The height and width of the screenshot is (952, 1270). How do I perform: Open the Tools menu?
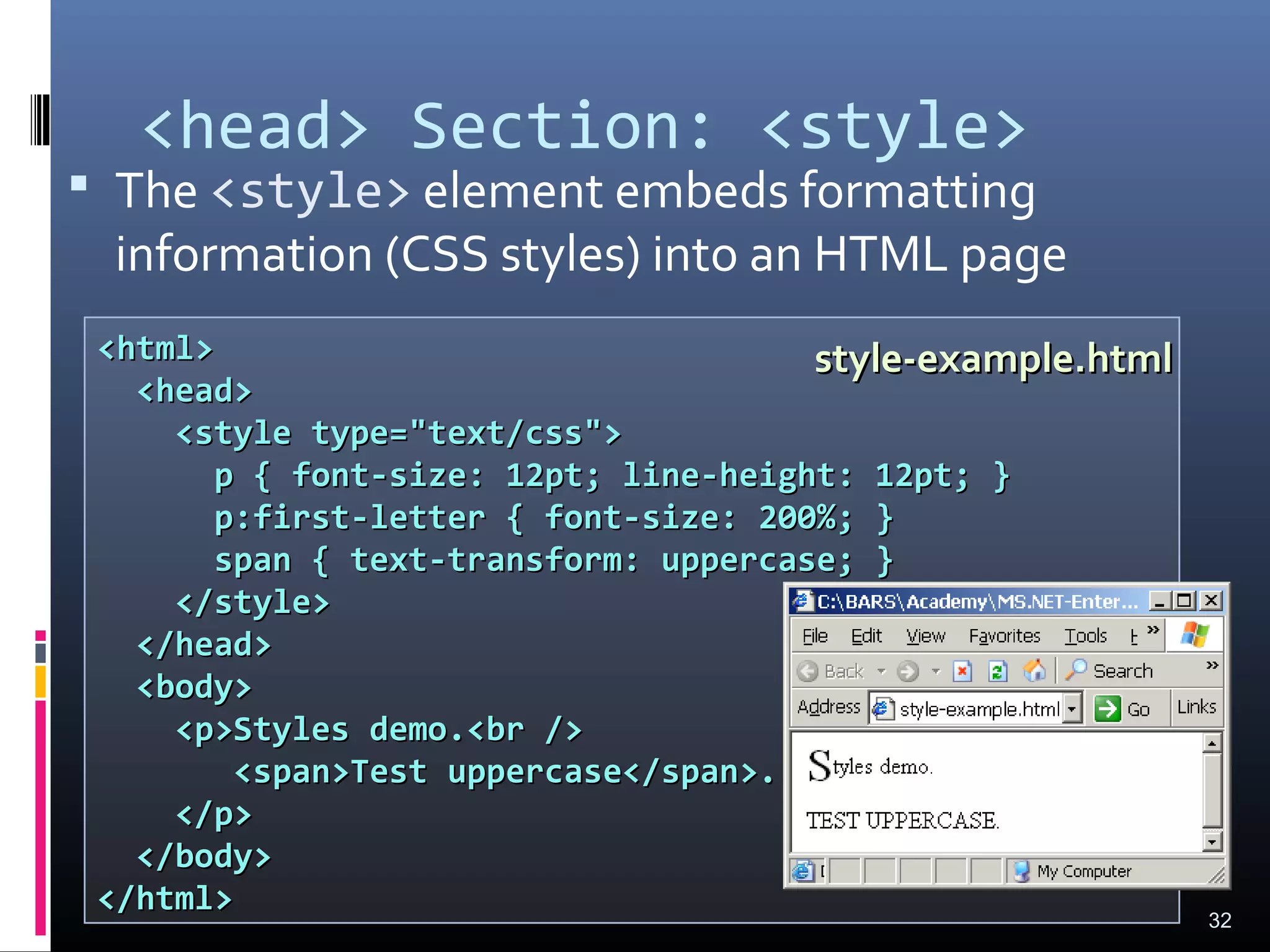(1085, 636)
